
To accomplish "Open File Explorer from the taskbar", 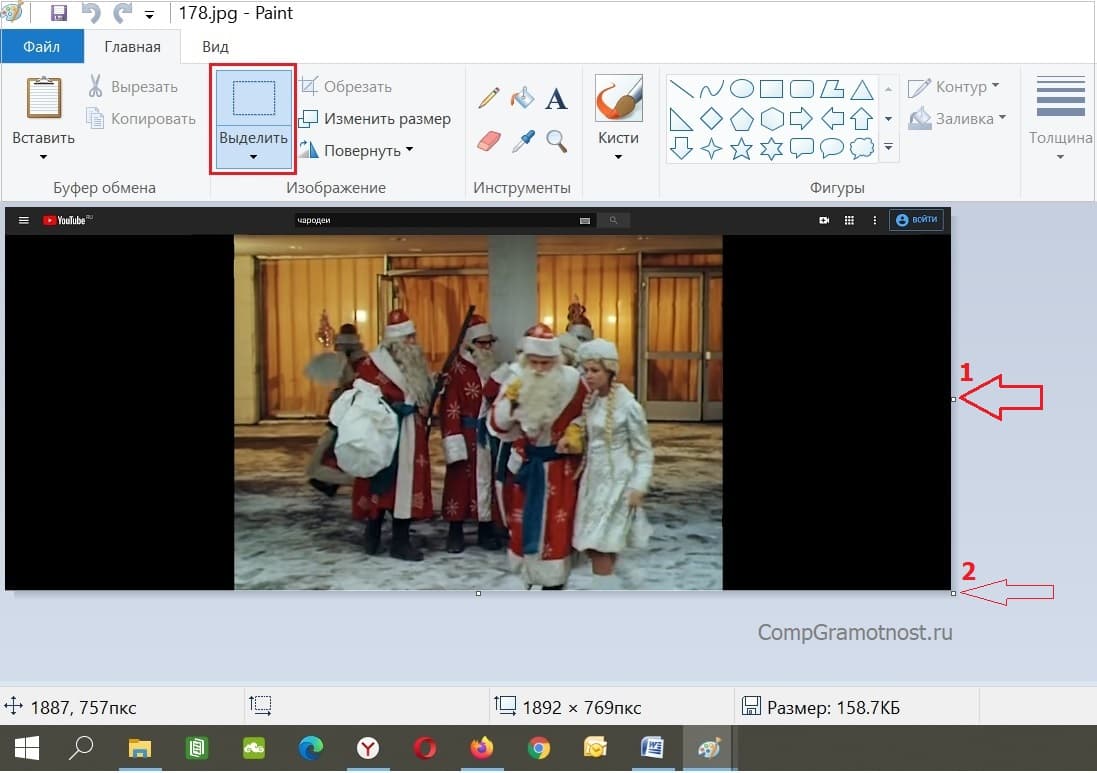I will (140, 749).
